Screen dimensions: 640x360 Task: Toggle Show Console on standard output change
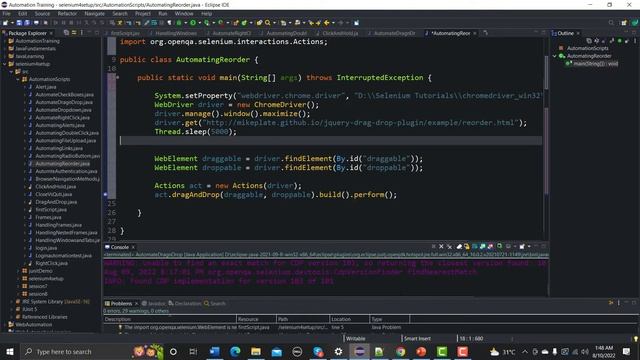(483, 247)
